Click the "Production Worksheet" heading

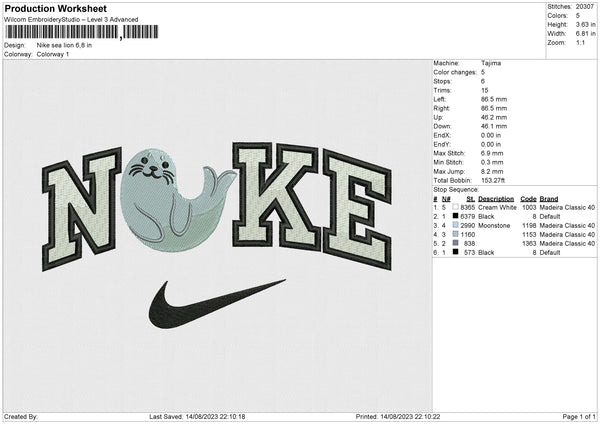coord(55,8)
